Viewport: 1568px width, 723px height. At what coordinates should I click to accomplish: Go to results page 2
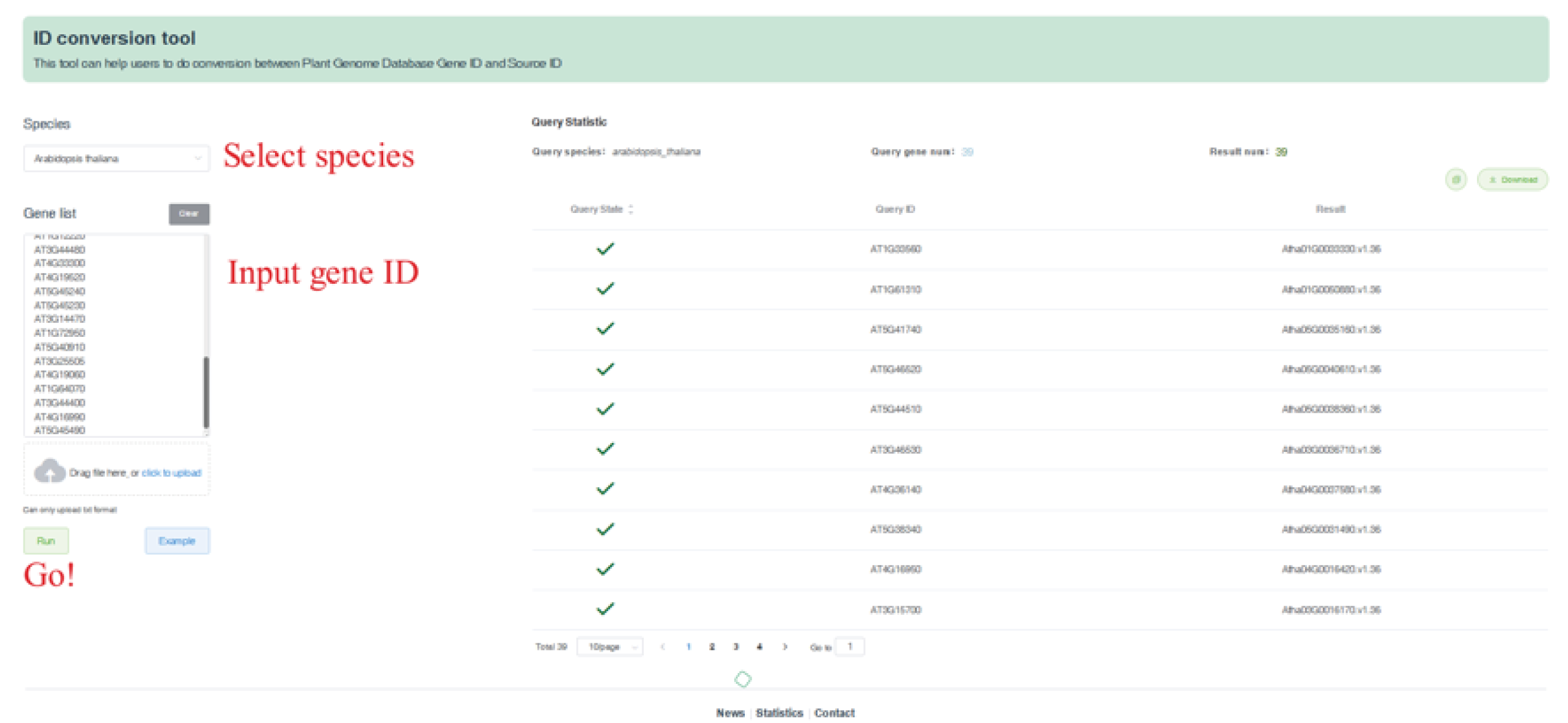712,647
